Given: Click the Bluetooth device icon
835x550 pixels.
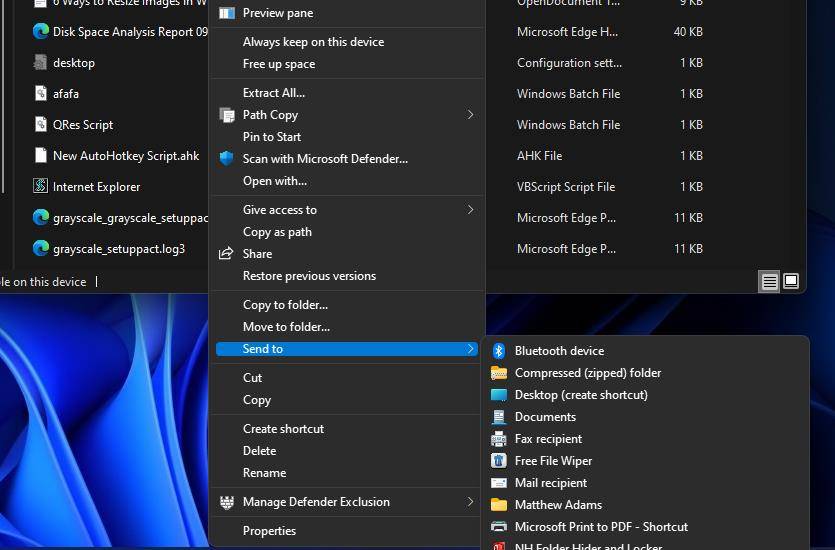Looking at the screenshot, I should (498, 351).
